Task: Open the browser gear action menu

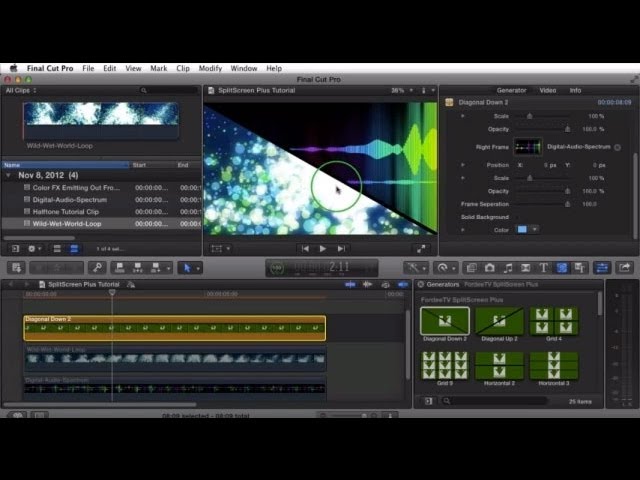Action: (32, 249)
